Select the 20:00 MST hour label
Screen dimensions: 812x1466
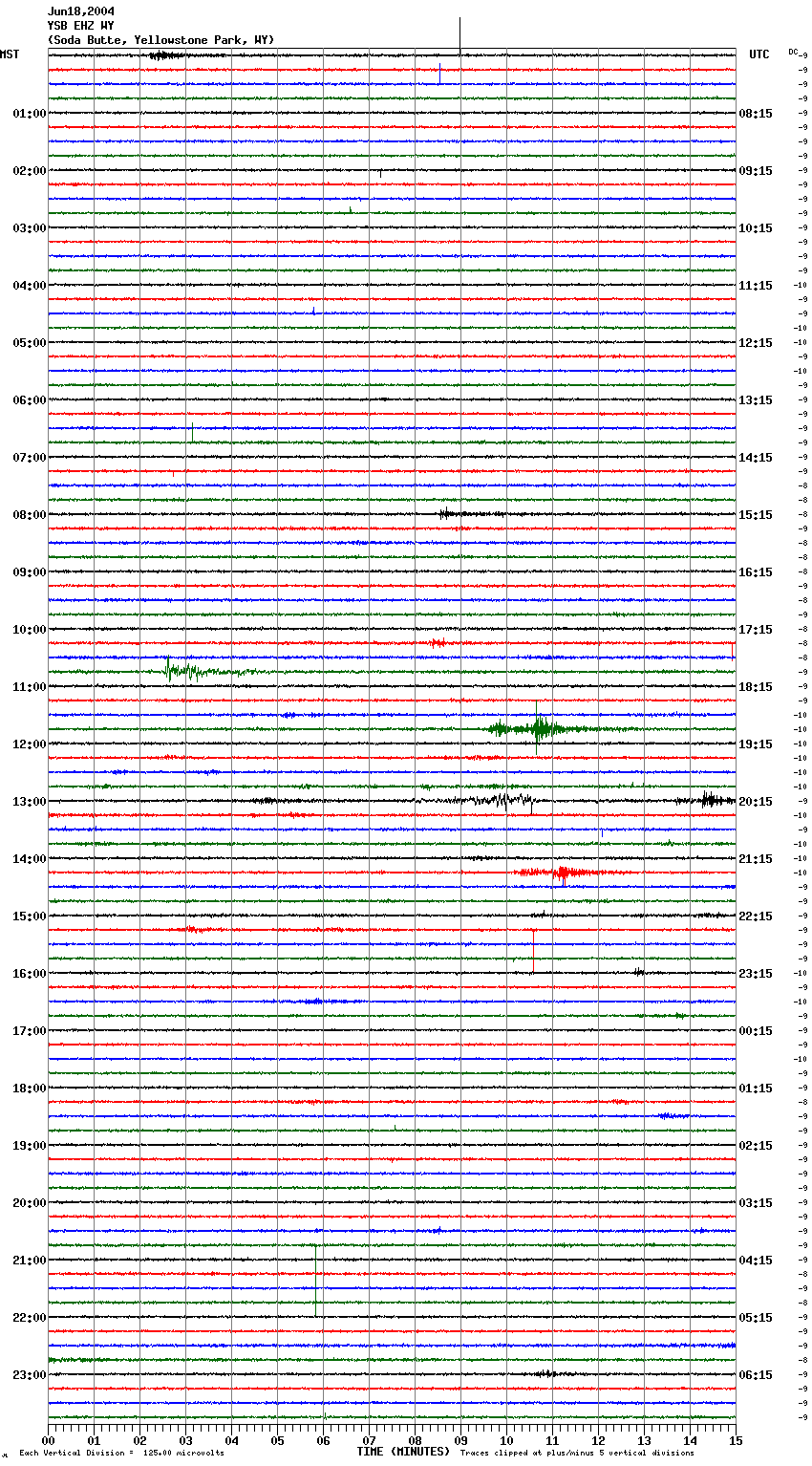pyautogui.click(x=30, y=1203)
